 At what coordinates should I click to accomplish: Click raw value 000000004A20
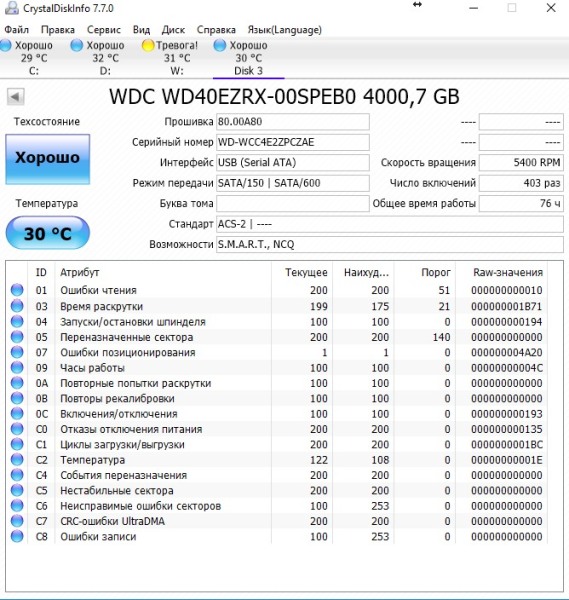(x=507, y=352)
